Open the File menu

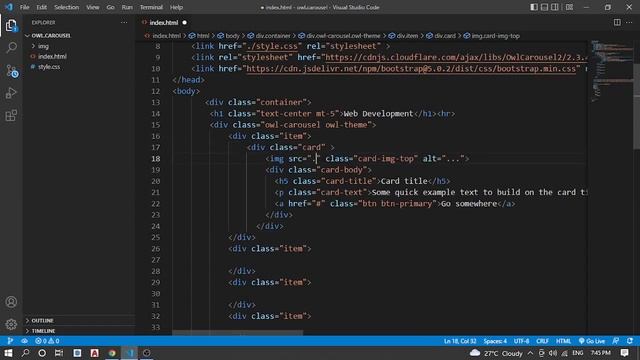[24, 7]
